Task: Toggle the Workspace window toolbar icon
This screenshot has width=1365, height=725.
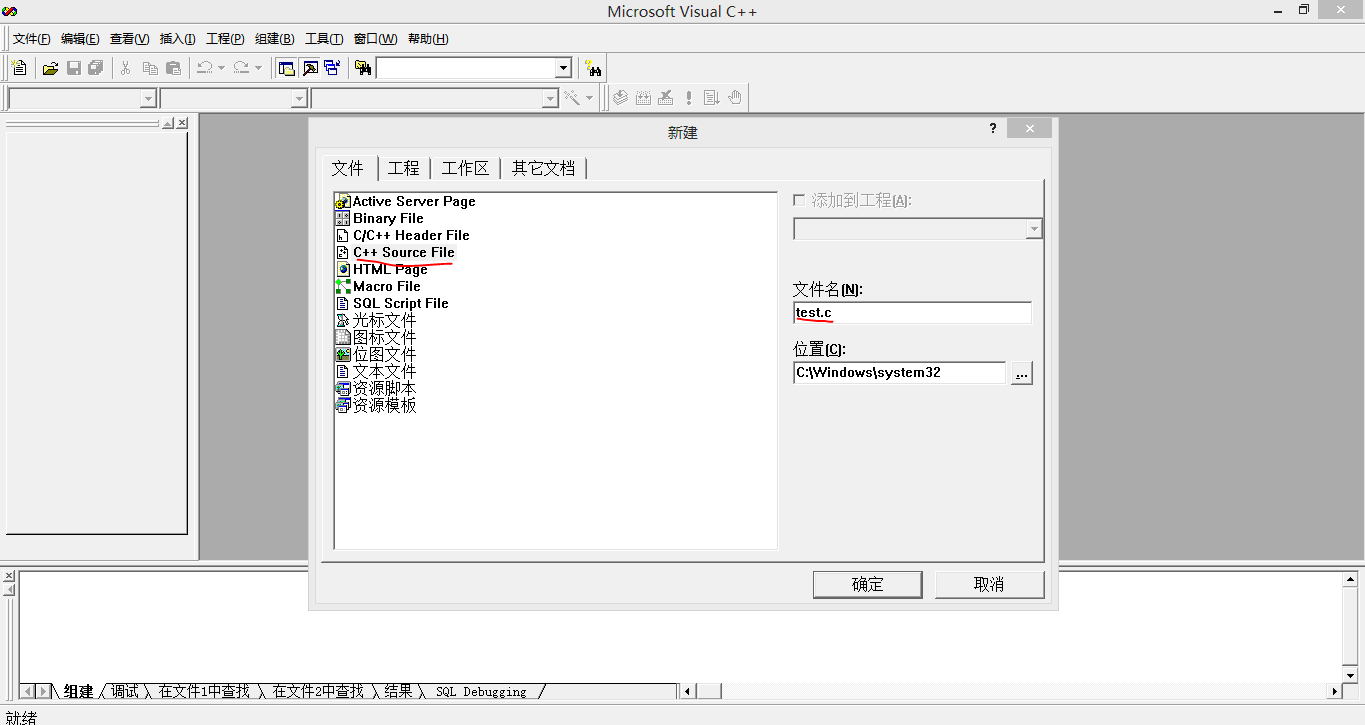Action: [287, 68]
